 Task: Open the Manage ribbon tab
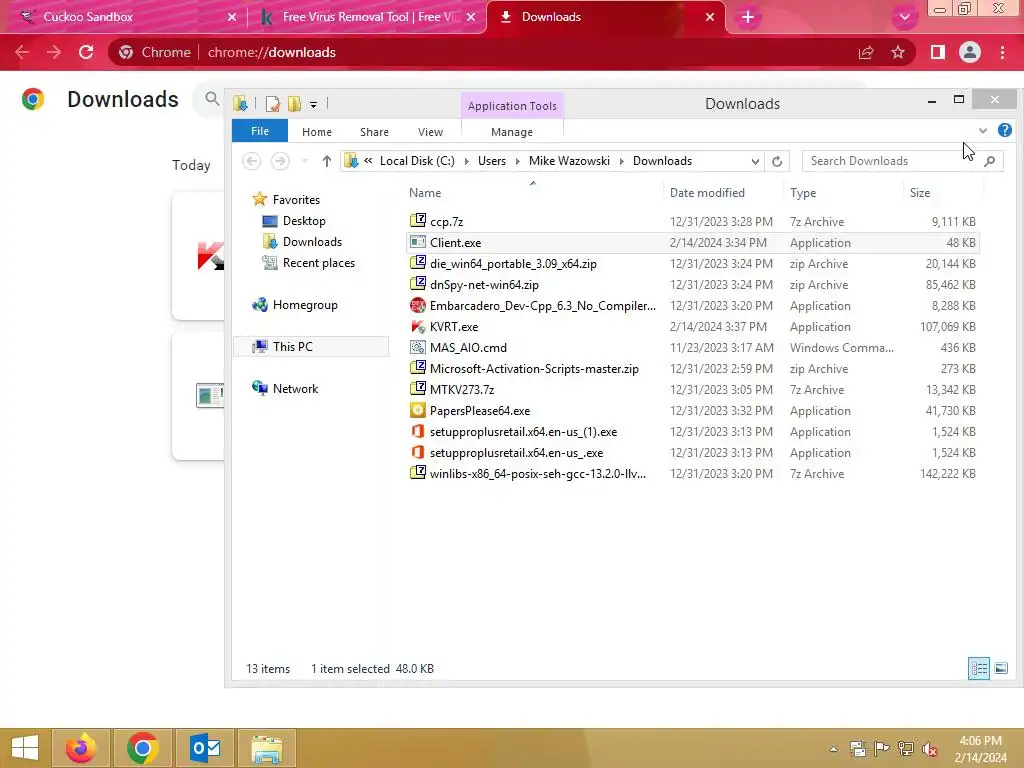[512, 132]
